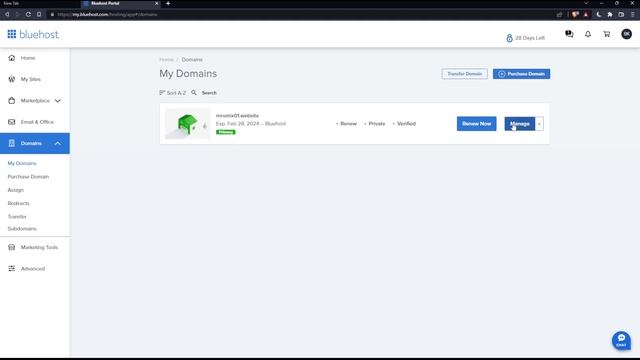Click the Advanced sliders icon
Viewport: 640px width, 360px height.
pos(11,269)
